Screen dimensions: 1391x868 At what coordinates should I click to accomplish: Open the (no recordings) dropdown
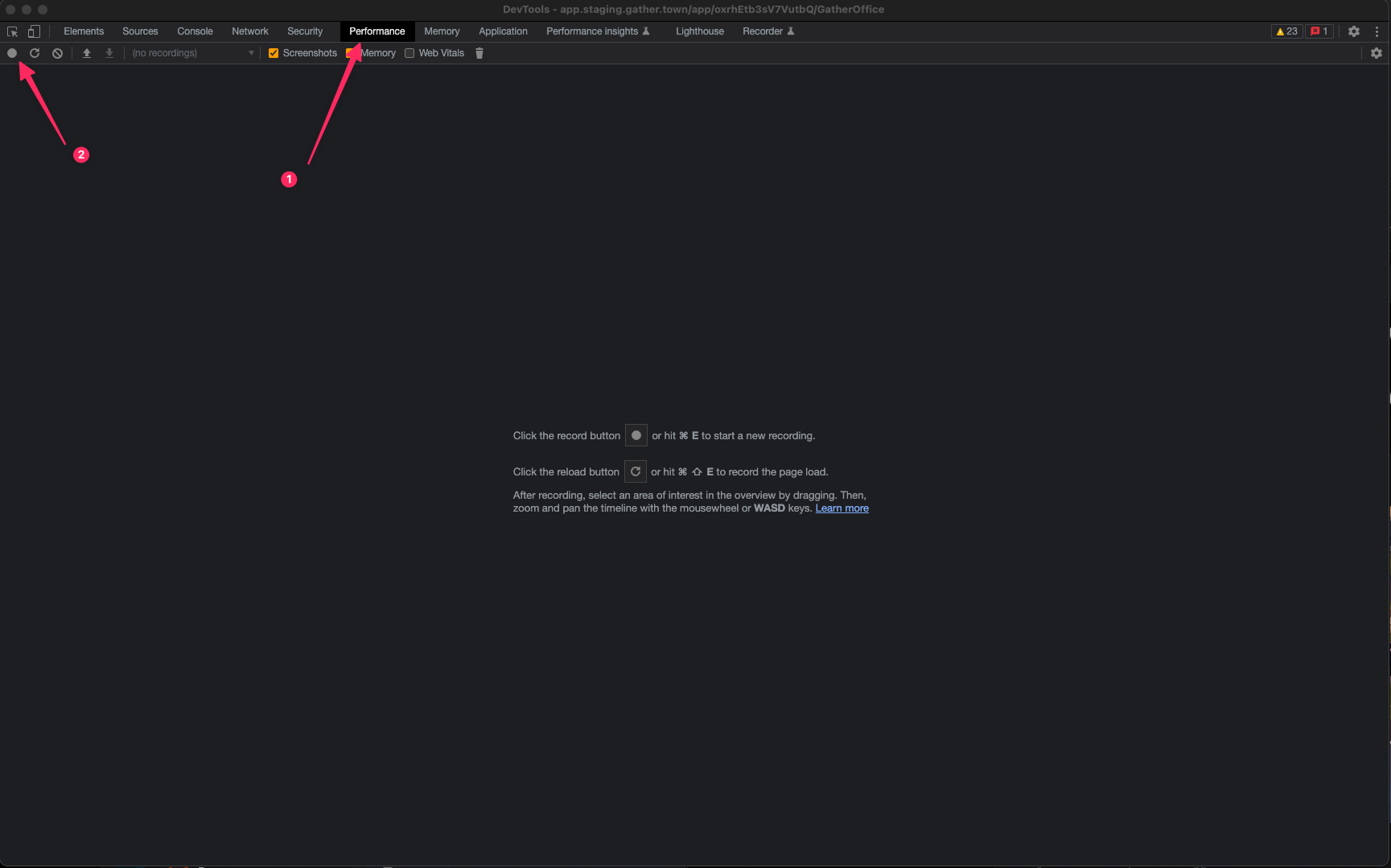pos(193,53)
